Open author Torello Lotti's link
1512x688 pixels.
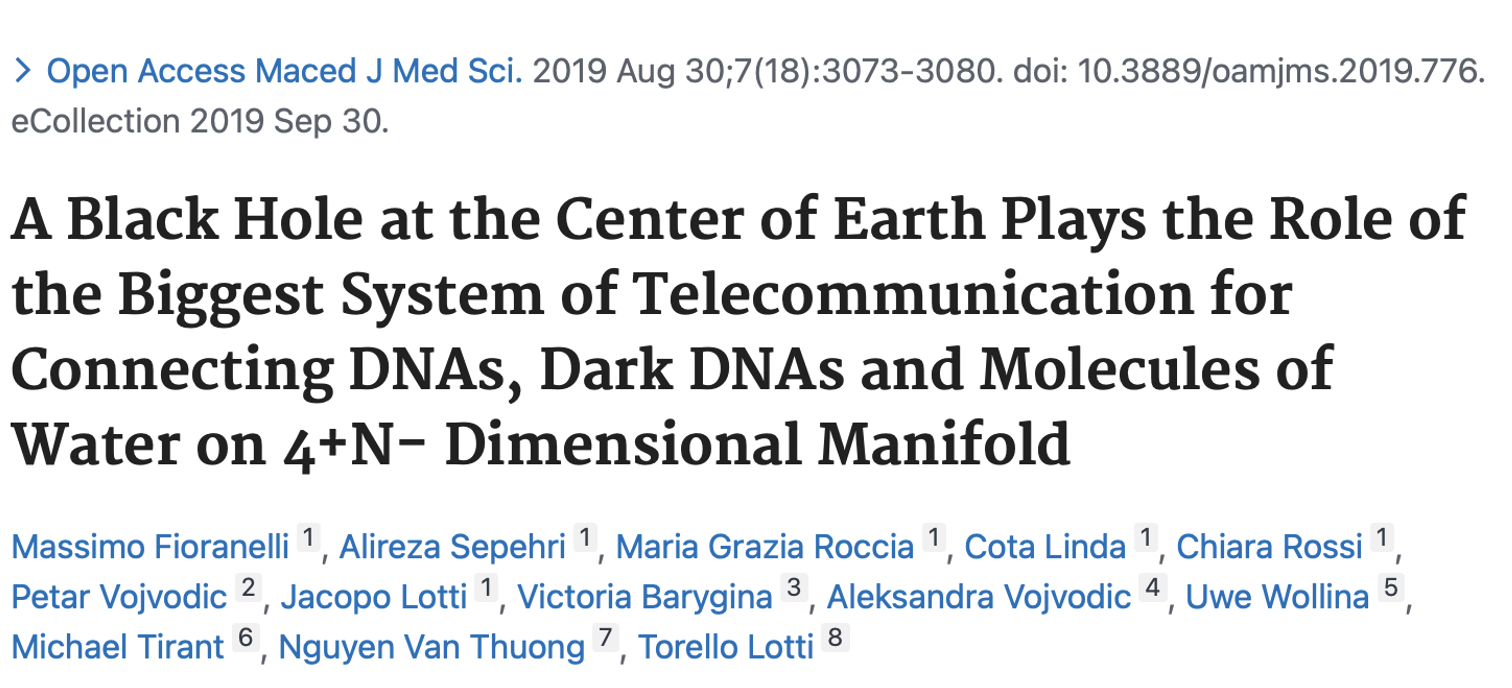pos(726,647)
